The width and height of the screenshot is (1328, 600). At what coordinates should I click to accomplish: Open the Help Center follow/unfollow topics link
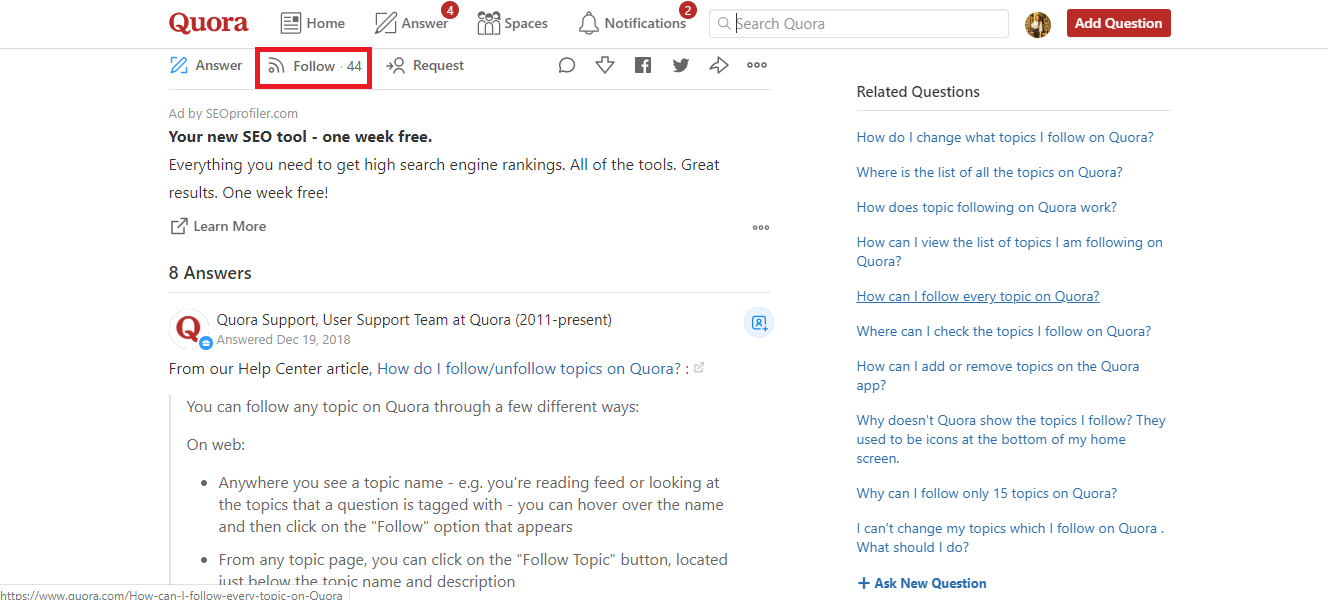[x=531, y=368]
